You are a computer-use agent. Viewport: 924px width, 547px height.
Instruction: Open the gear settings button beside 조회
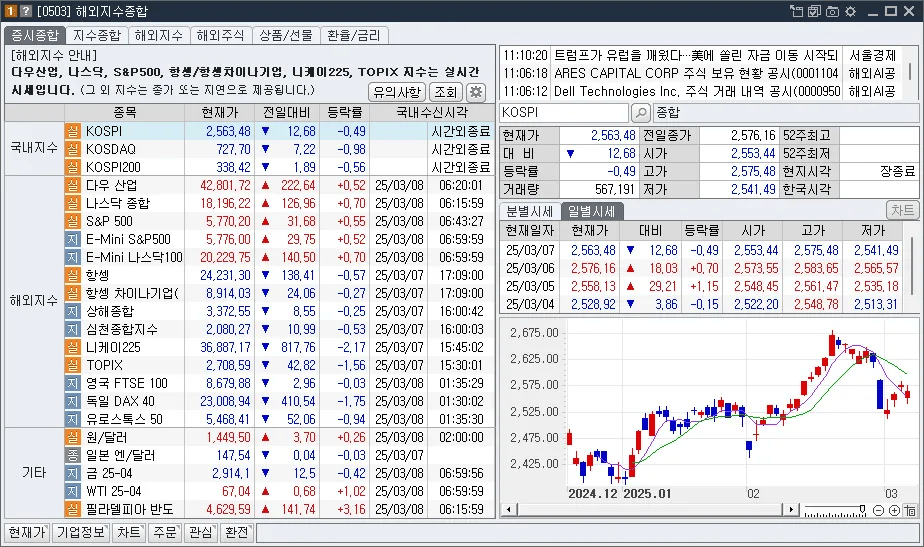476,92
